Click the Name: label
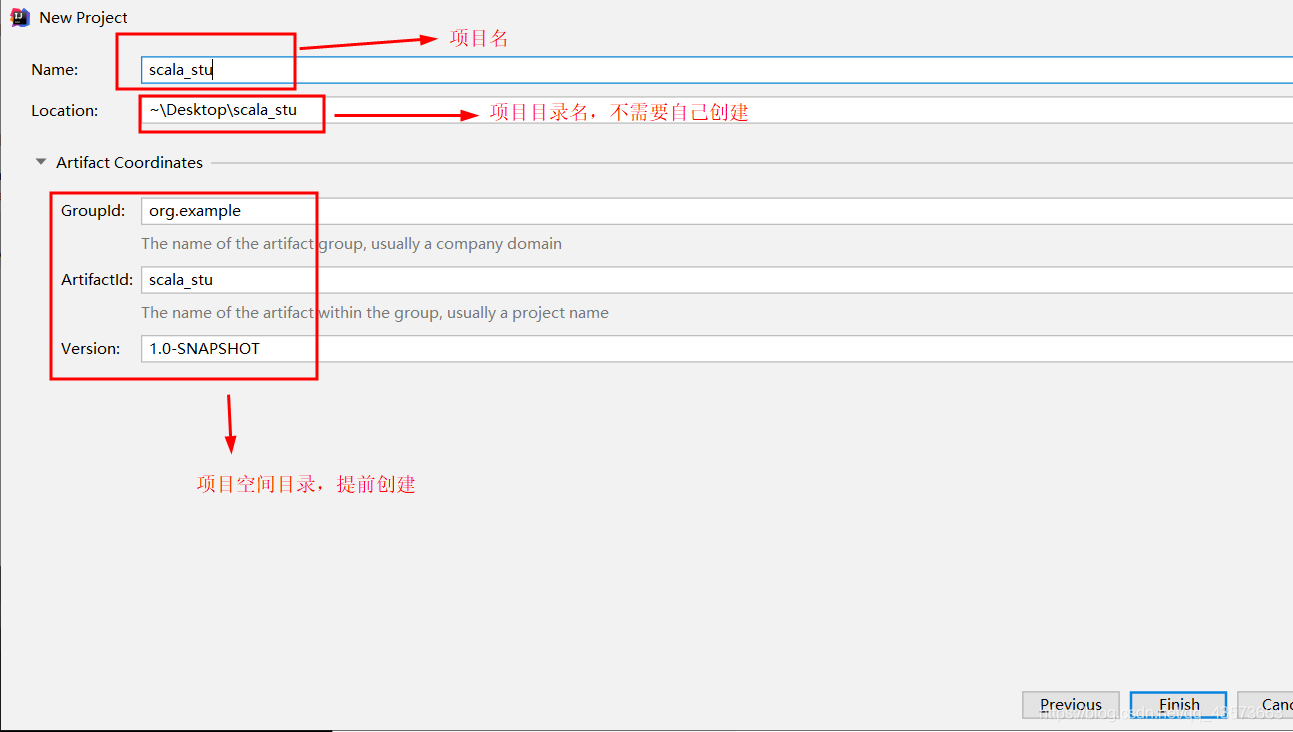The image size is (1293, 732). pos(55,70)
